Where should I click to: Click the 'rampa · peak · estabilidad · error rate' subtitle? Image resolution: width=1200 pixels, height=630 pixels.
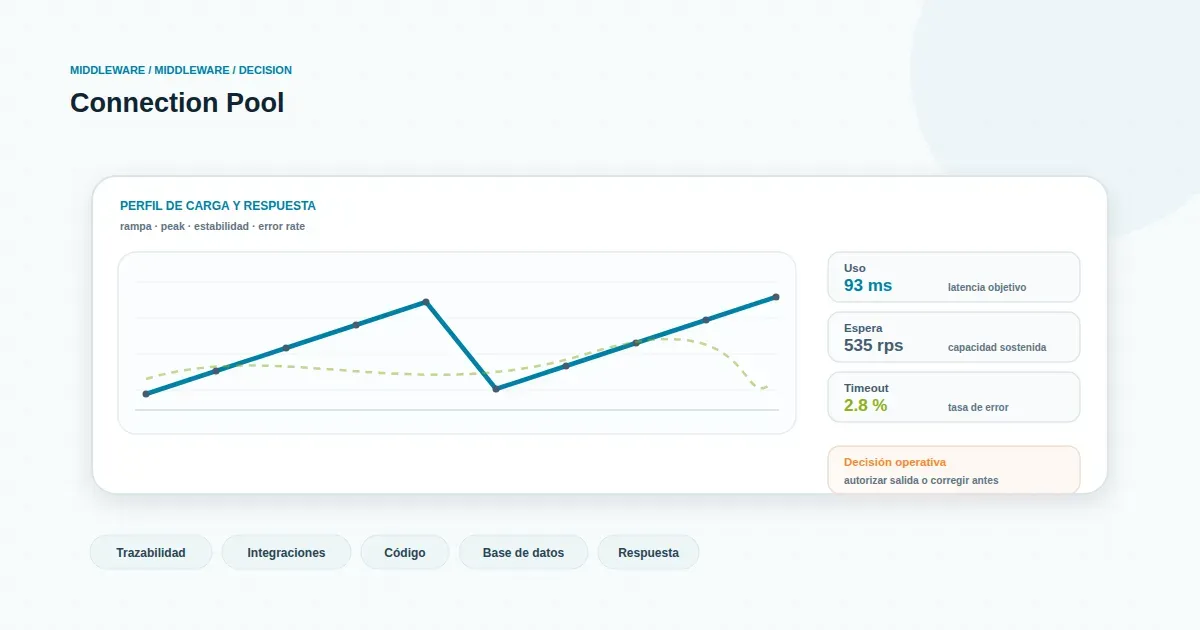pos(212,227)
